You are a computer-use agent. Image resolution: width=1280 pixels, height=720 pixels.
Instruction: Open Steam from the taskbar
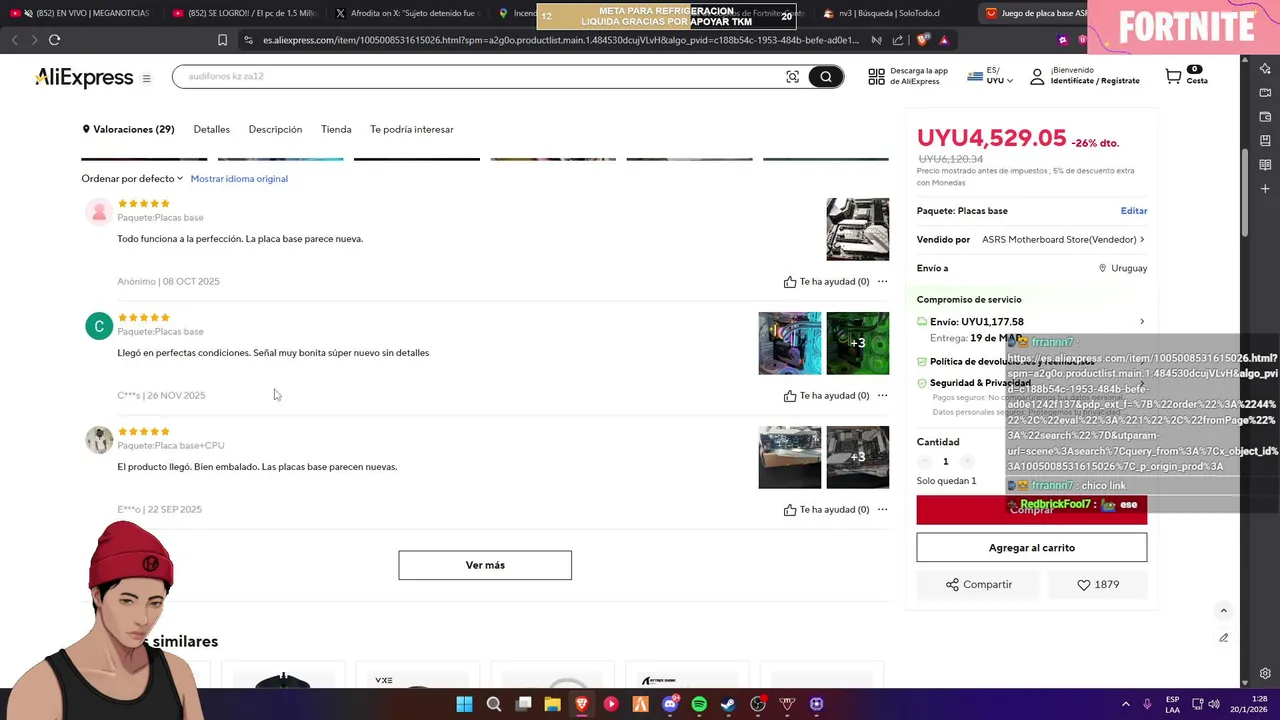point(728,704)
